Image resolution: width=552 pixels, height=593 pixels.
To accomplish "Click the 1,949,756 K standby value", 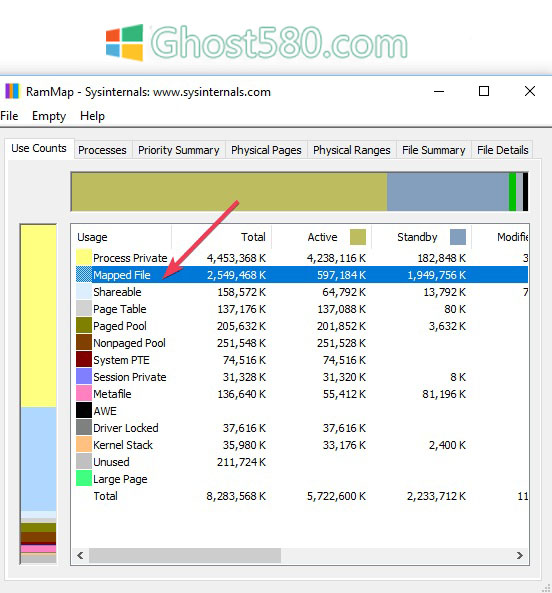I will 437,275.
